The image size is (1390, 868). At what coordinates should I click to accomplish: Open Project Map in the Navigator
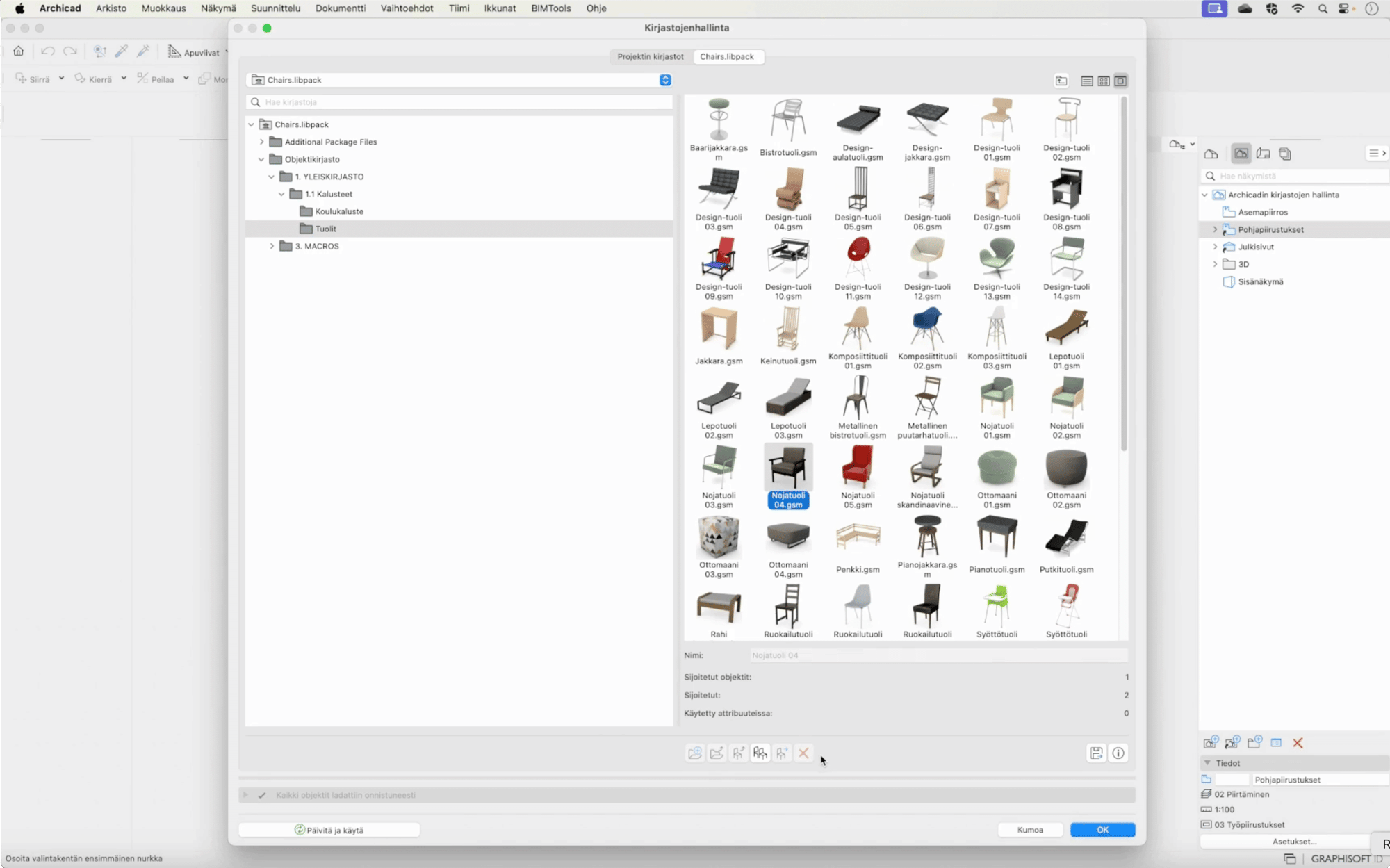pyautogui.click(x=1211, y=154)
